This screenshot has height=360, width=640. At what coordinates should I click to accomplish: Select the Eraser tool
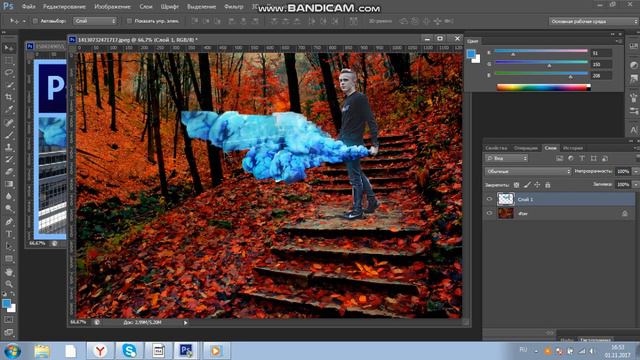click(9, 171)
